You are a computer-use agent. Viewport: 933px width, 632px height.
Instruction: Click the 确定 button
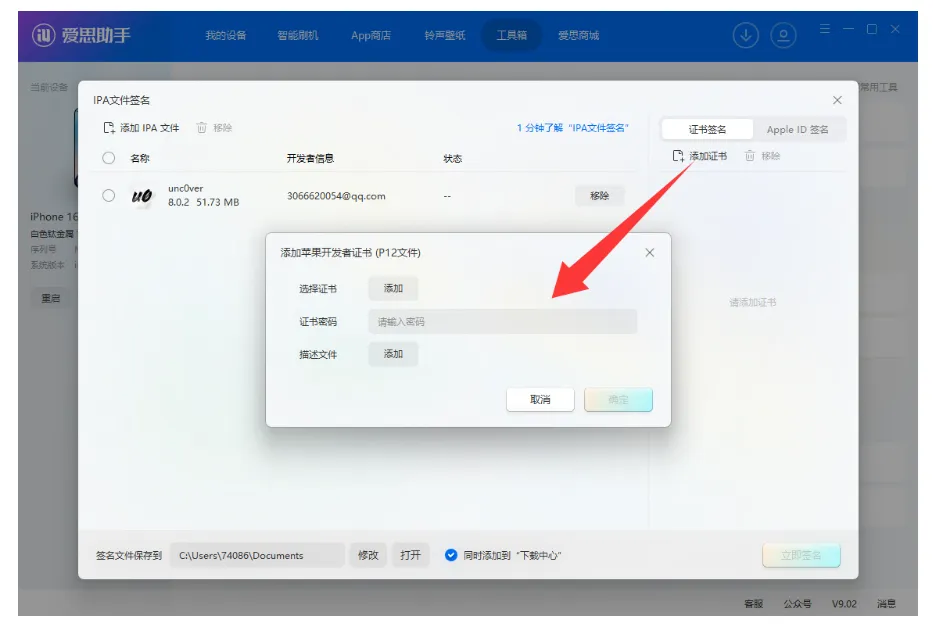(618, 400)
